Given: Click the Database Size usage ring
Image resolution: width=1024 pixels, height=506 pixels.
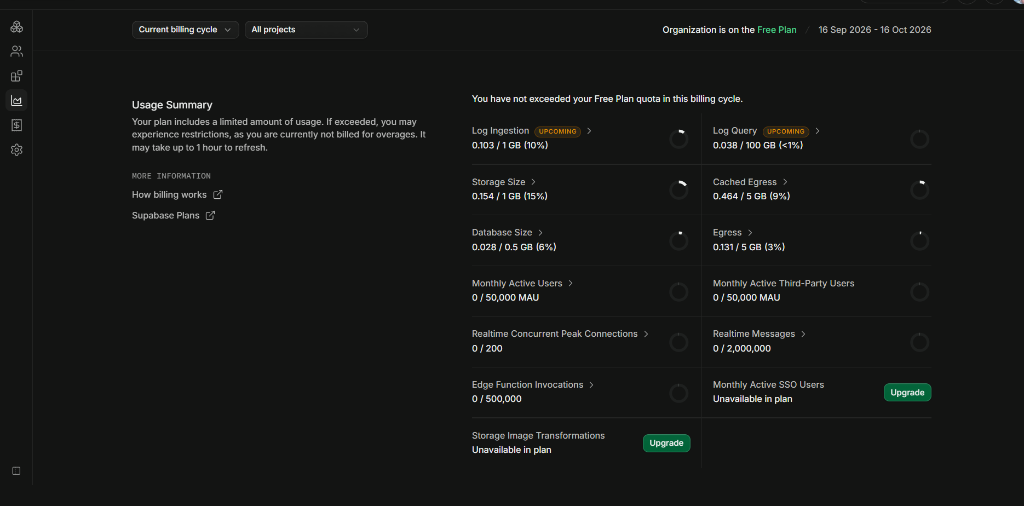Looking at the screenshot, I should tap(679, 240).
